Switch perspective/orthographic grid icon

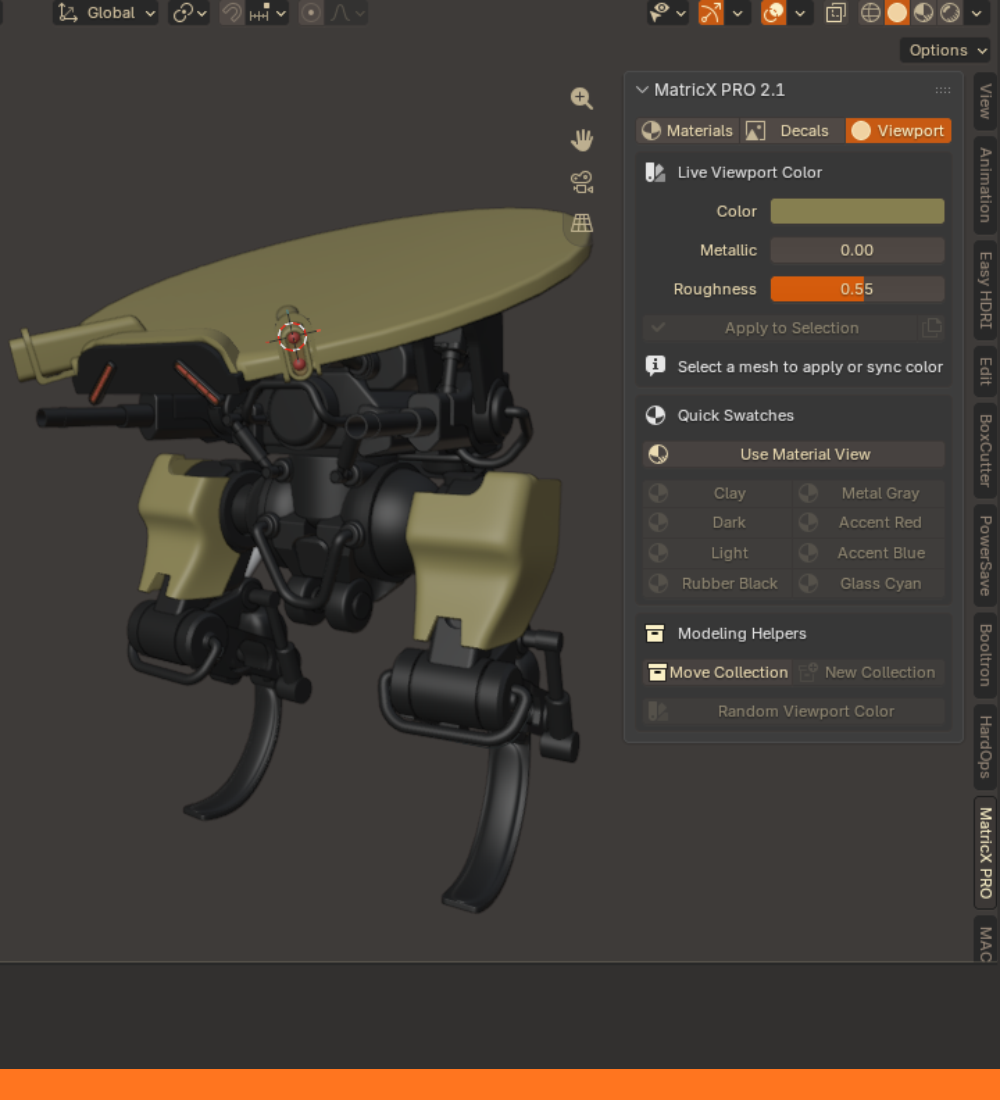coord(582,223)
